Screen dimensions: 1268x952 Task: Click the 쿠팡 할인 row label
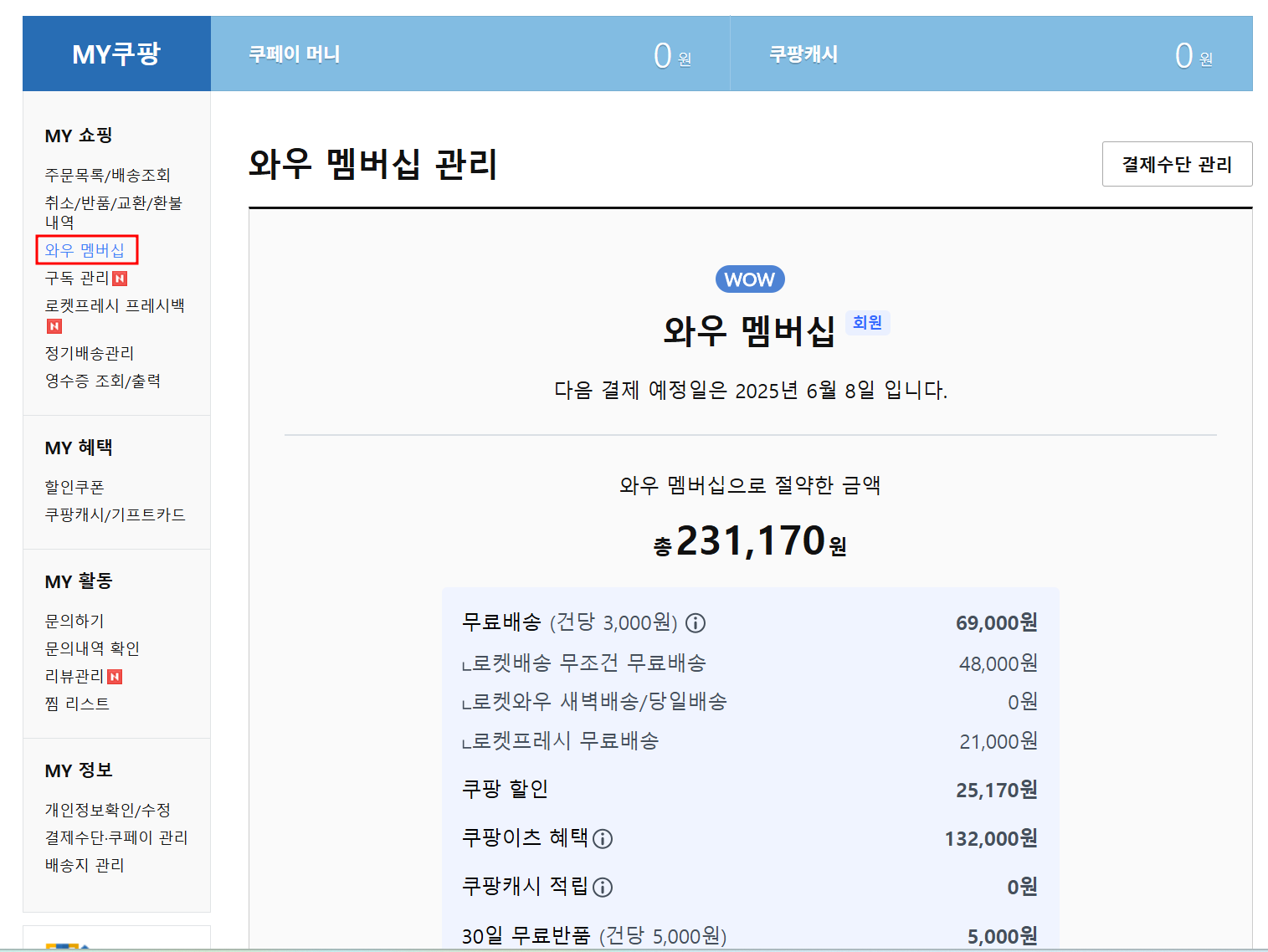coord(506,789)
